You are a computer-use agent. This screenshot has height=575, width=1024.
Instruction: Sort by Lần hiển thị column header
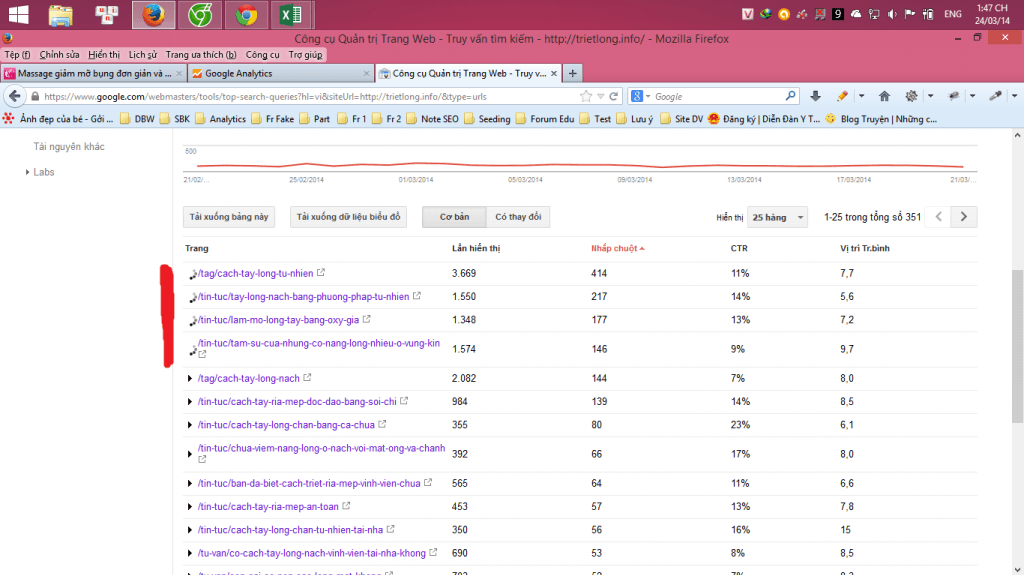(476, 248)
